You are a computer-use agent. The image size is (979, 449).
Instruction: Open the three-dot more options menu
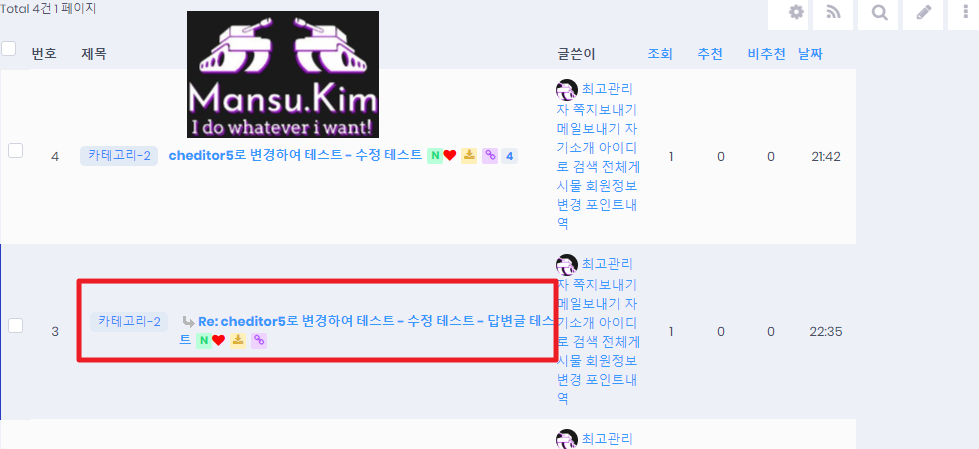click(967, 12)
